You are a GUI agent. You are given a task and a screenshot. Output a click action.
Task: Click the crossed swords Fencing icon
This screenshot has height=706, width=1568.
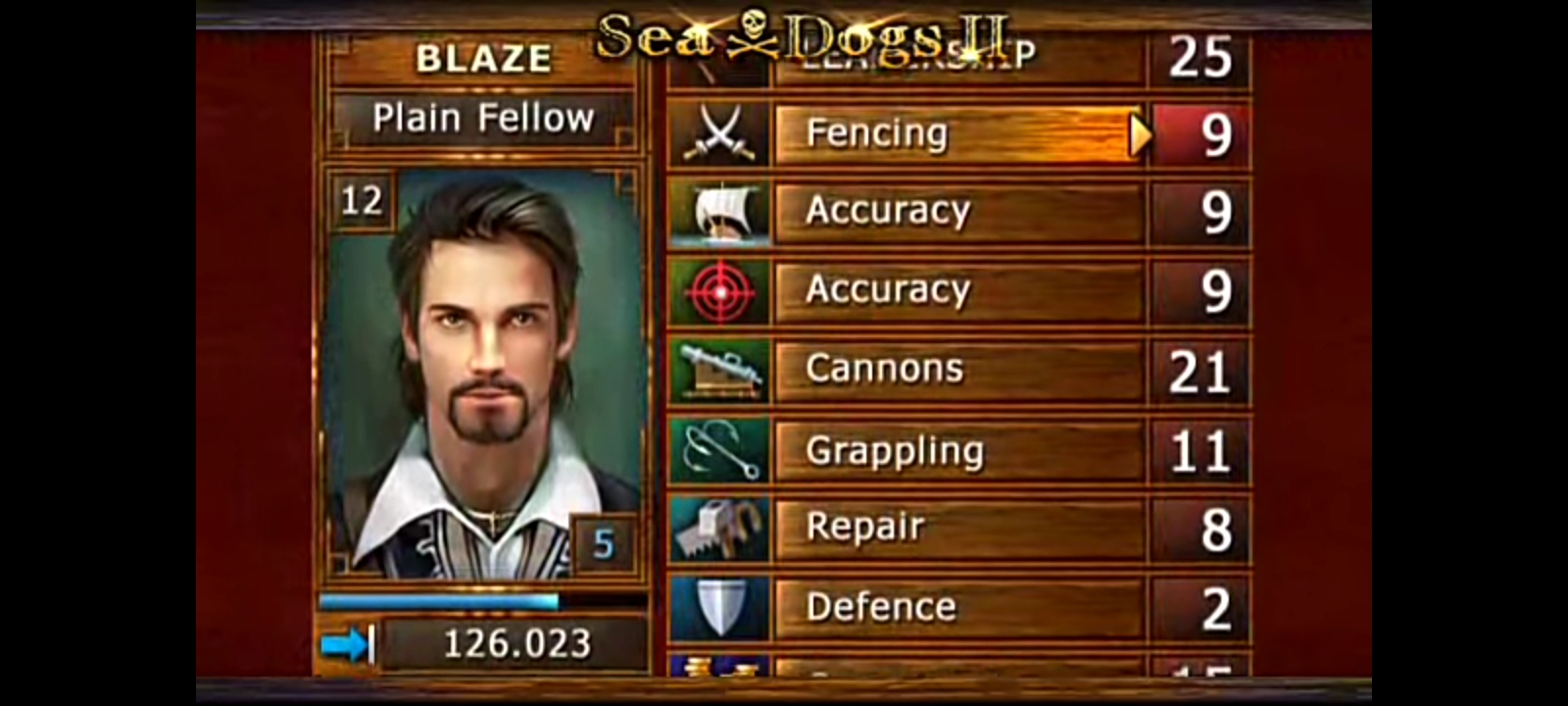[720, 133]
